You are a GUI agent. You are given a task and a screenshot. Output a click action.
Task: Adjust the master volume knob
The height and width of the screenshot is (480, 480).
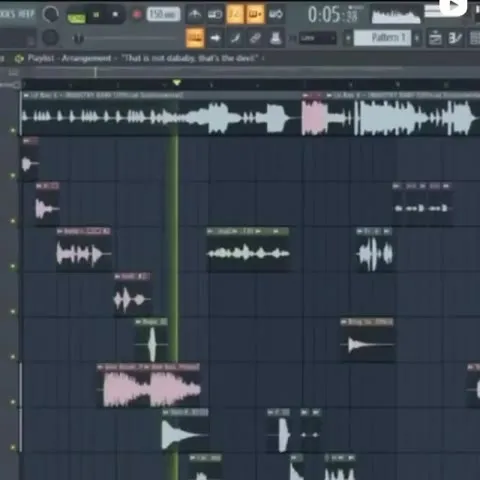[50, 14]
